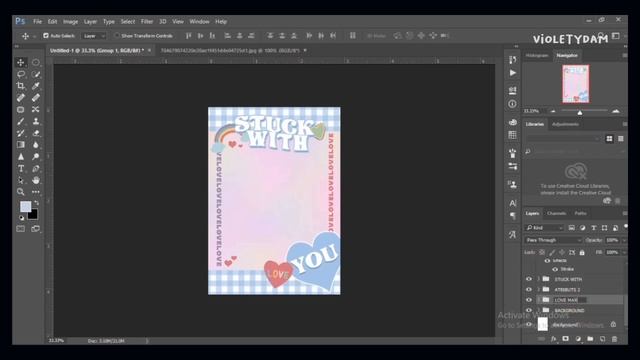Create a new group folder icon

tap(590, 339)
